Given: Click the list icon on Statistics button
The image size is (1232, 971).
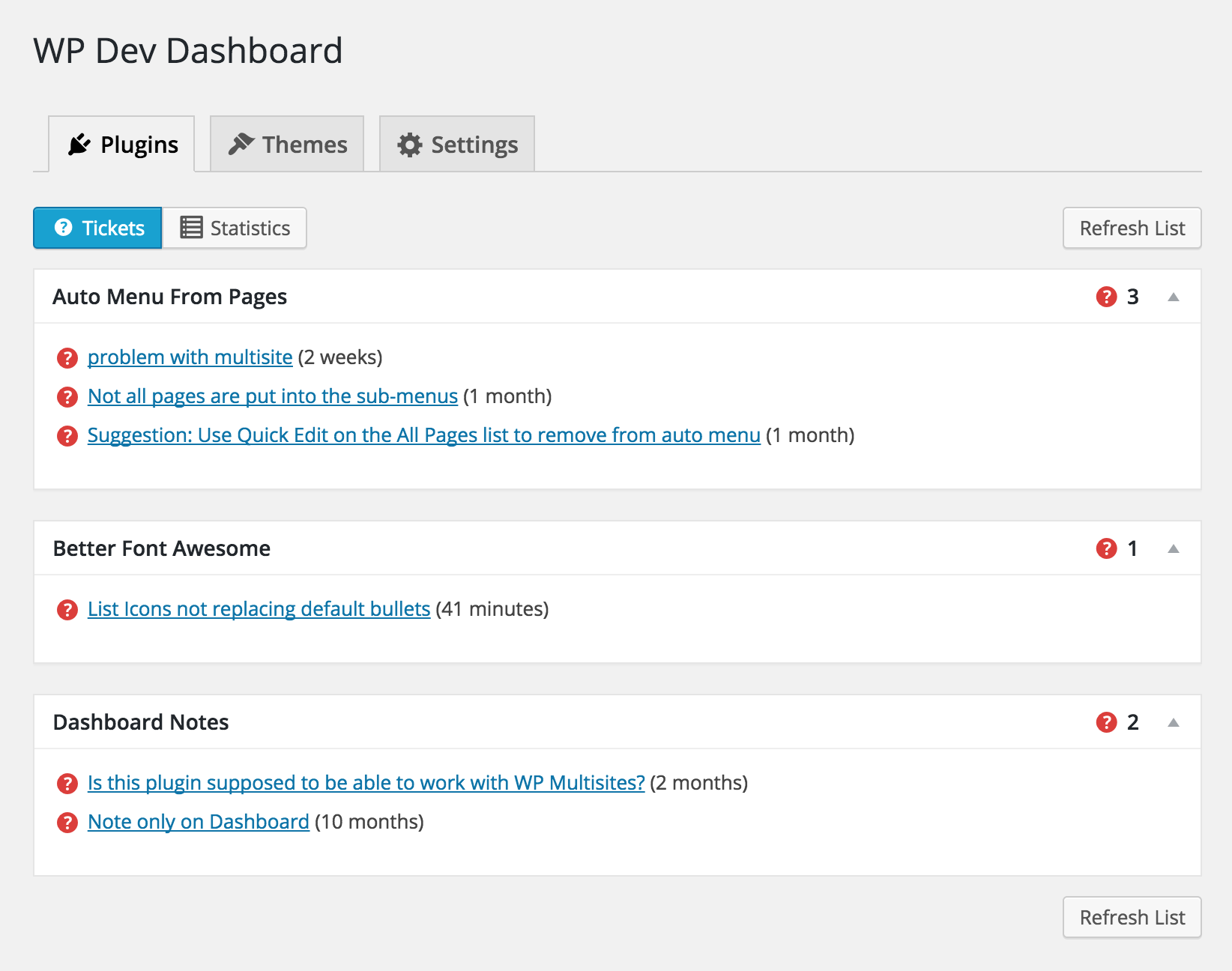Looking at the screenshot, I should [x=191, y=228].
